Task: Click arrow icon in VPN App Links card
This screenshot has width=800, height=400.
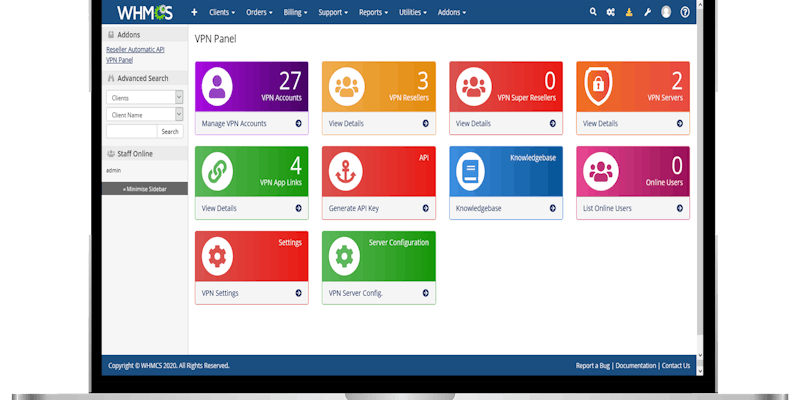Action: click(298, 208)
